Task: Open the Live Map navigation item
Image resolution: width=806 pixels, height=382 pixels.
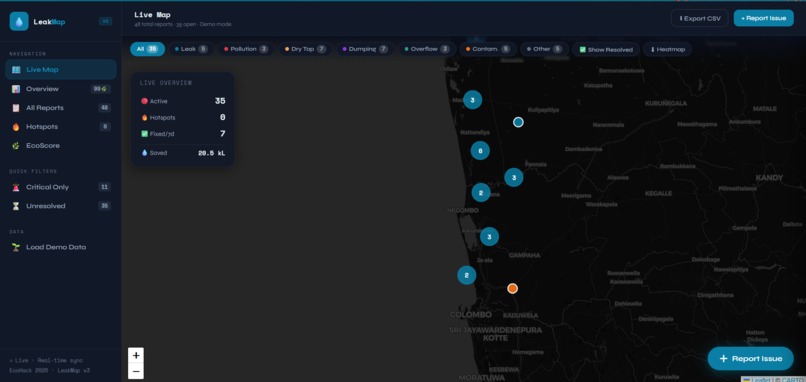Action: click(x=61, y=69)
